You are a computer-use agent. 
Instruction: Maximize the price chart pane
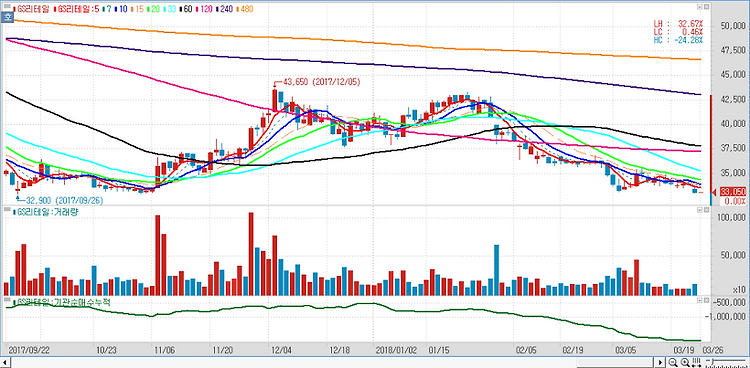tap(699, 7)
